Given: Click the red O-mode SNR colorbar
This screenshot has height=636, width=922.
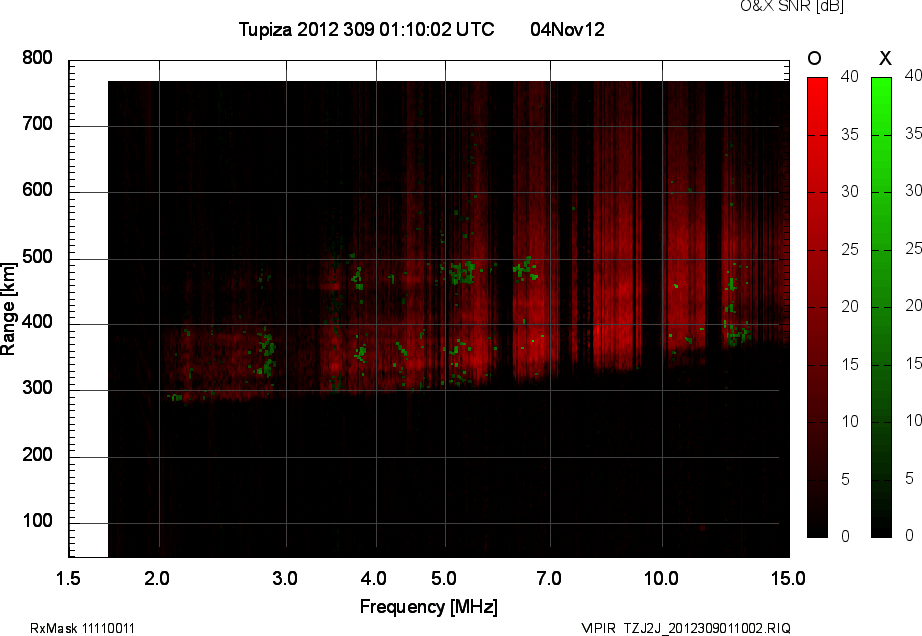Looking at the screenshot, I should 817,307.
